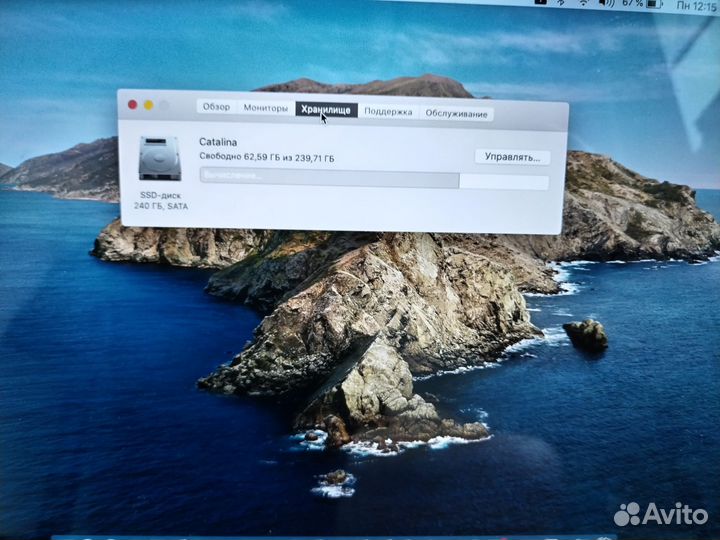Open the volume control in menu bar

[607, 3]
